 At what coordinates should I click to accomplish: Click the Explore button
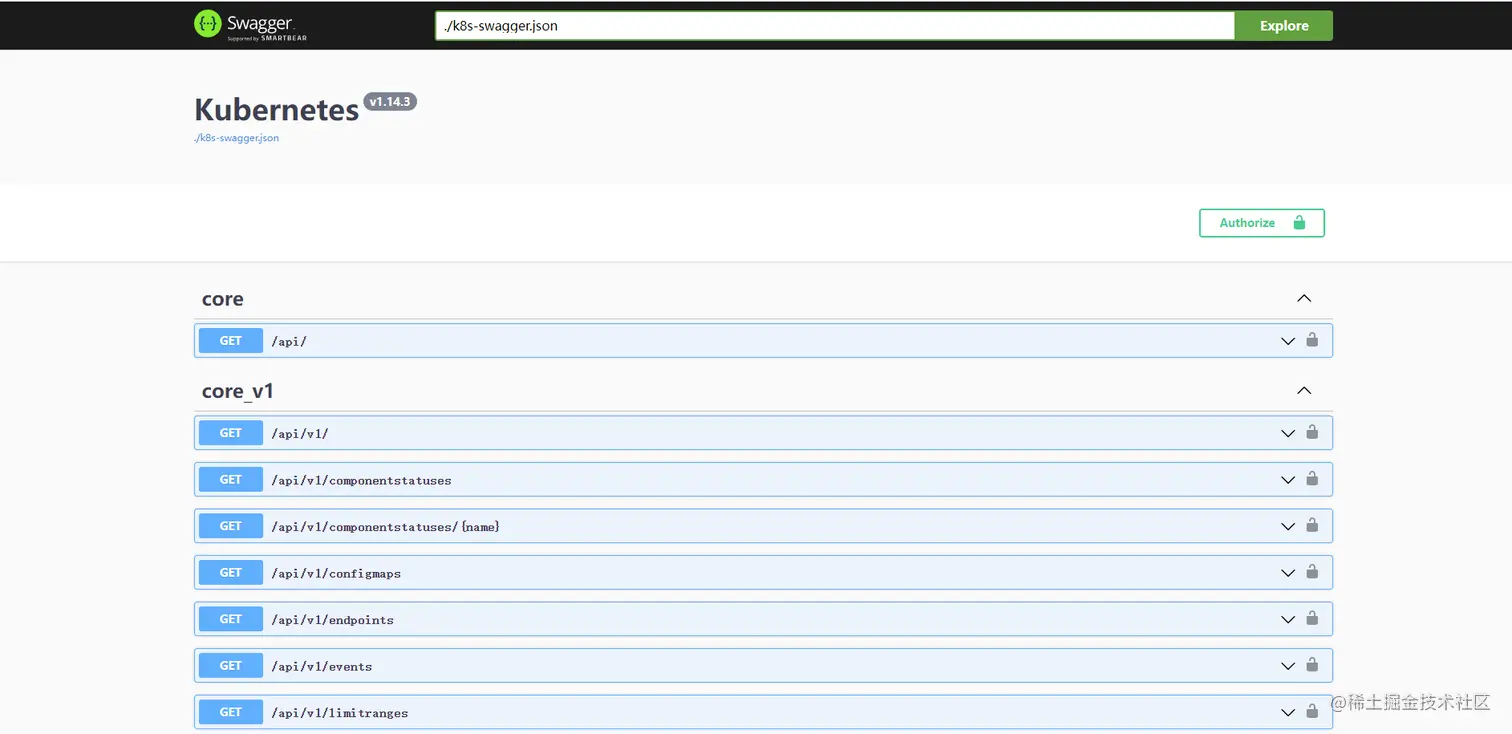(x=1284, y=26)
